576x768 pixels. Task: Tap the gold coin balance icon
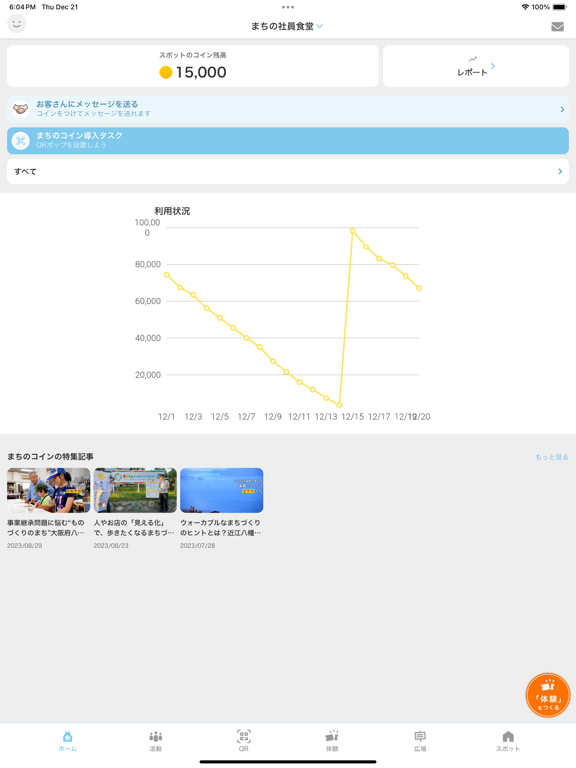[x=166, y=72]
